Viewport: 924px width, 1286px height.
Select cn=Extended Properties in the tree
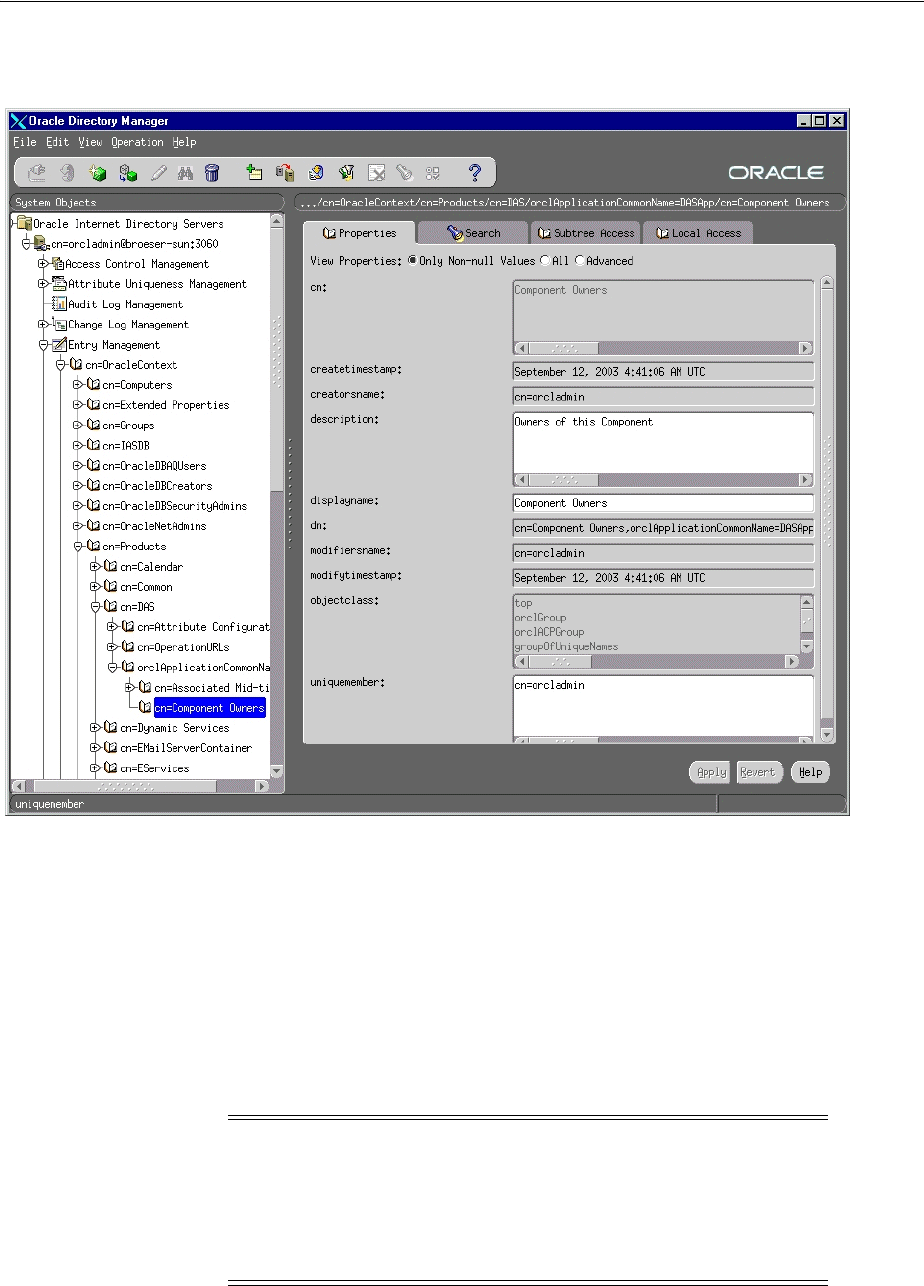(165, 405)
